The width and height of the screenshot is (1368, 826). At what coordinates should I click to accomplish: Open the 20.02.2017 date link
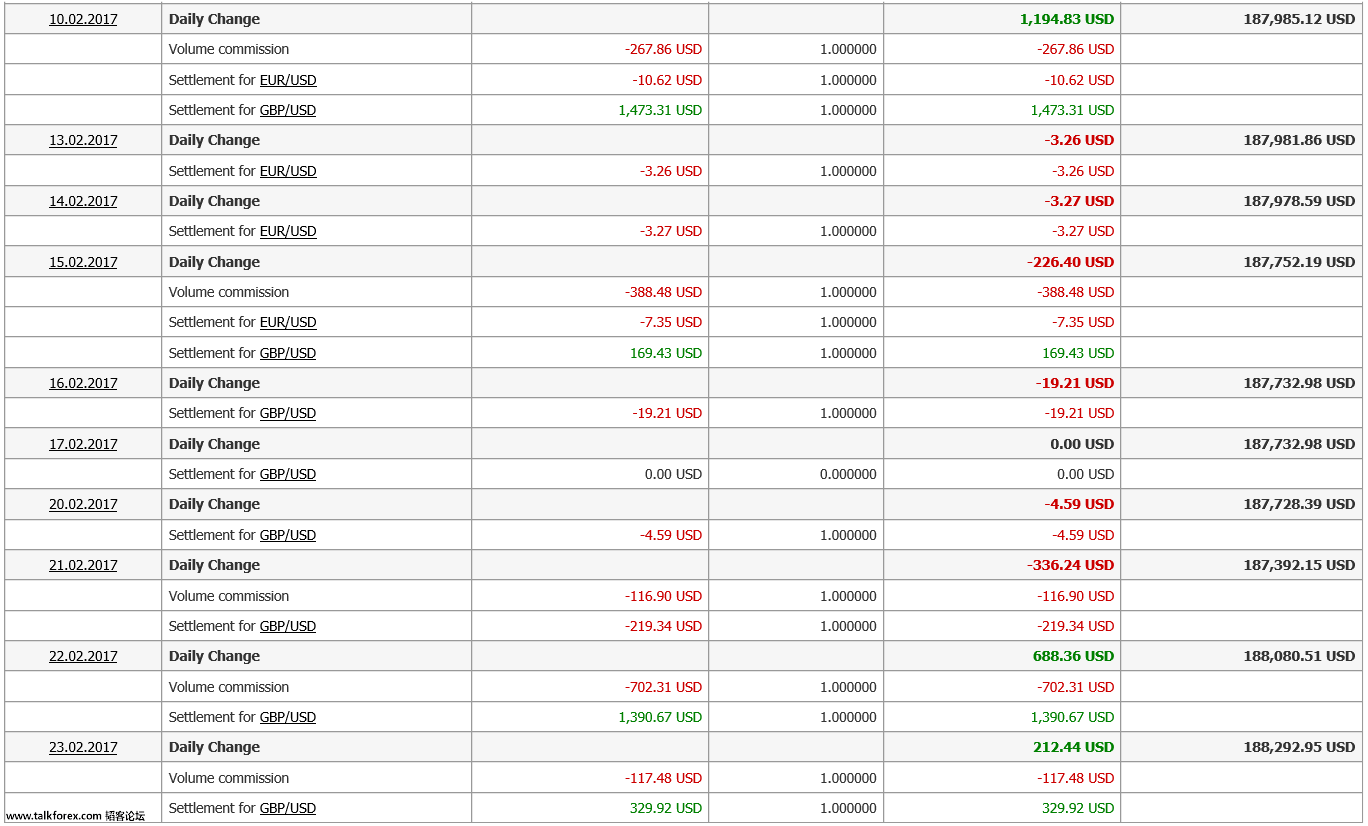coord(83,504)
